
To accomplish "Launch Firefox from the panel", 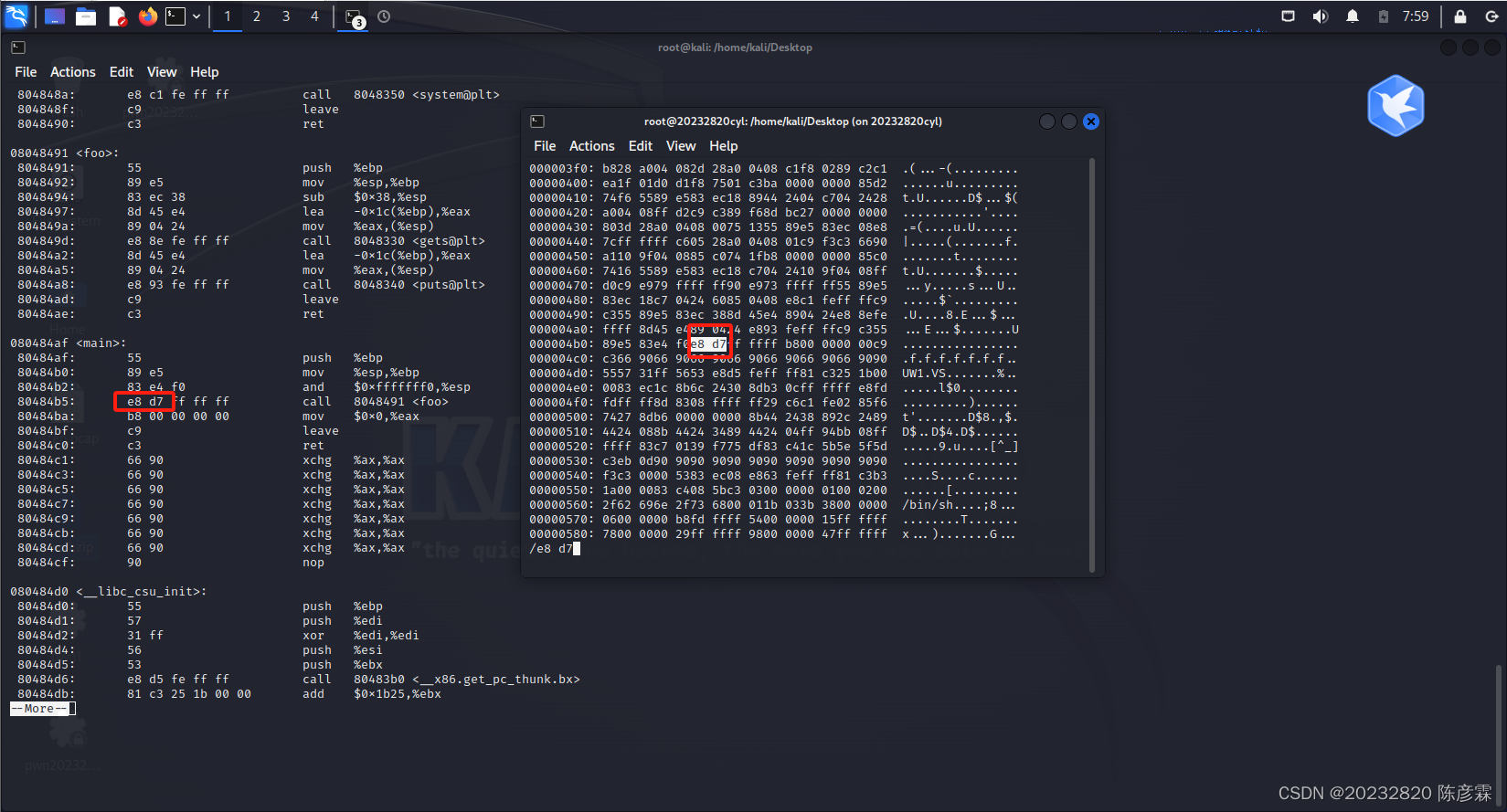I will 148,16.
